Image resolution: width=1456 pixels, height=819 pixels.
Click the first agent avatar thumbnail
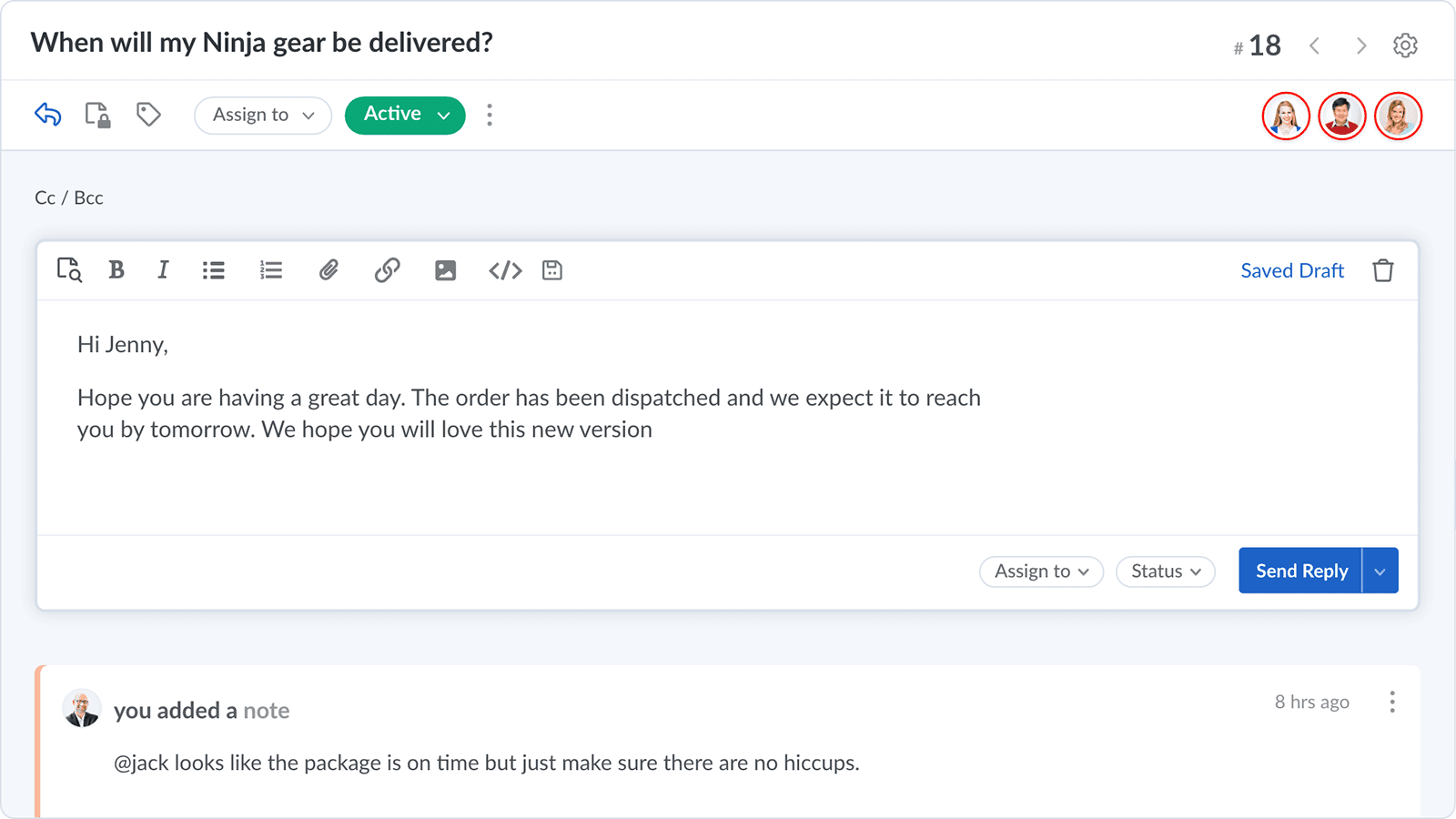point(1285,116)
